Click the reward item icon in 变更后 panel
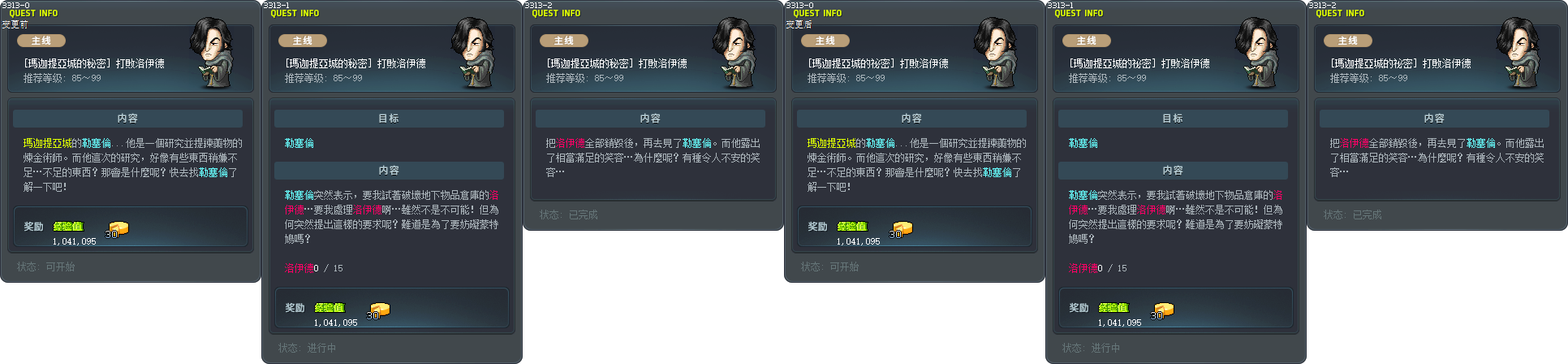Image resolution: width=1568 pixels, height=364 pixels. [901, 228]
